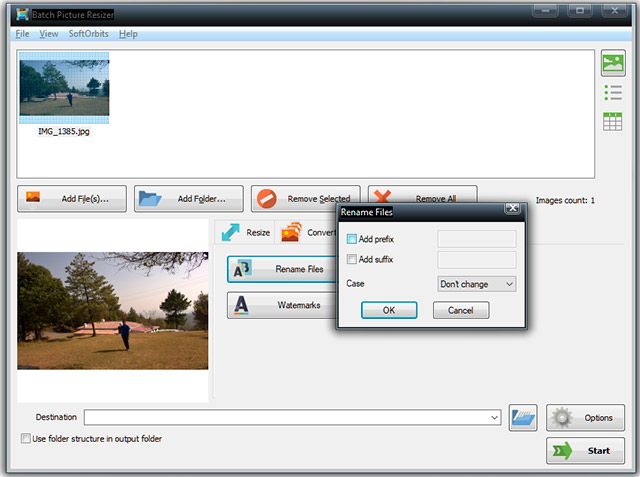Toggle Use folder structure in output folder
The width and height of the screenshot is (640, 477).
(26, 439)
